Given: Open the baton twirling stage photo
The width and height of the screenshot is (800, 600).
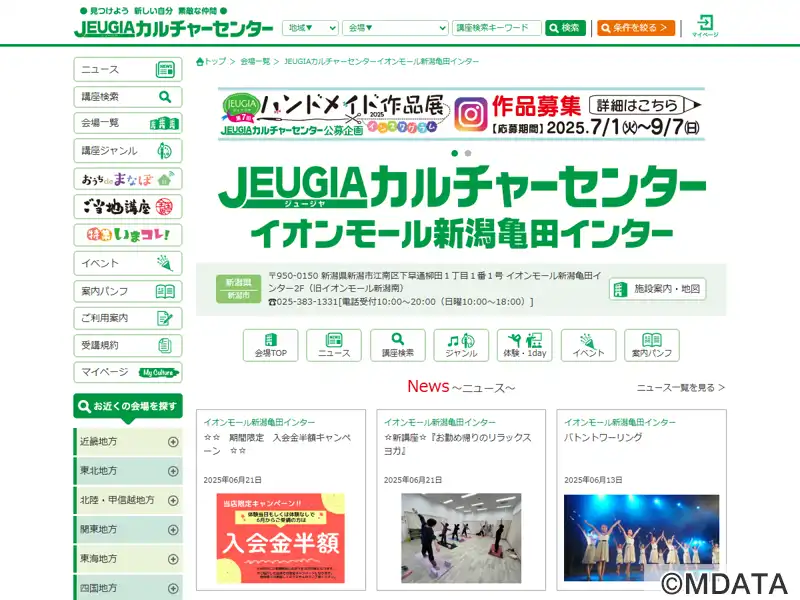Looking at the screenshot, I should click(641, 538).
